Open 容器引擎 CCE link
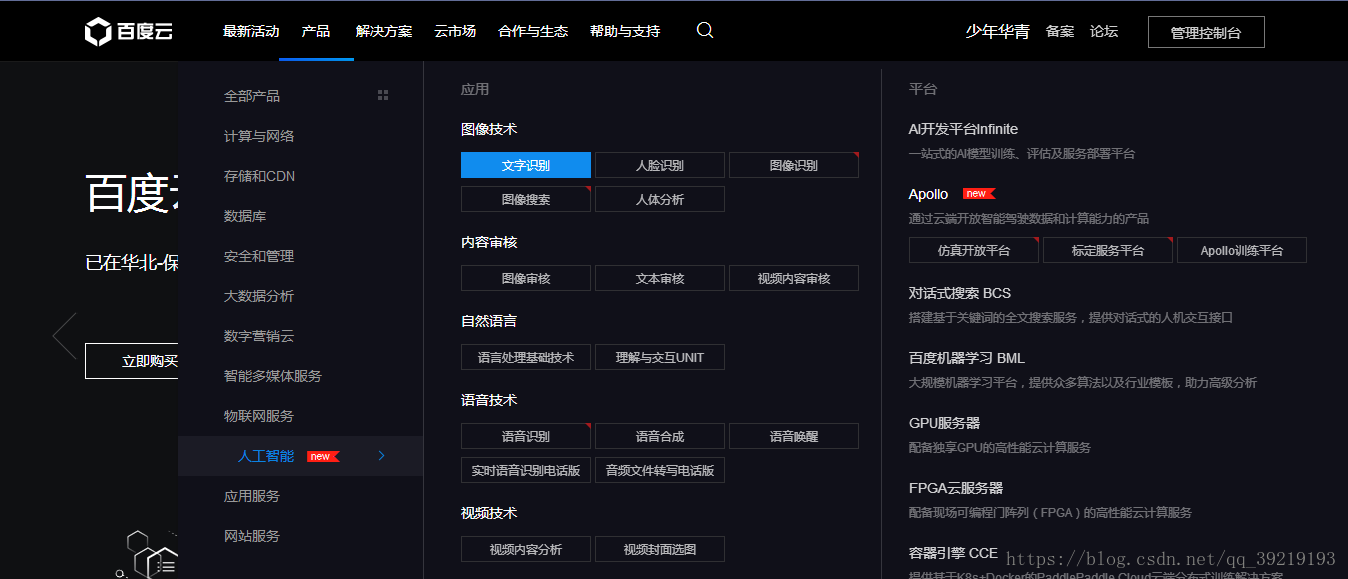Image resolution: width=1348 pixels, height=579 pixels. click(953, 553)
